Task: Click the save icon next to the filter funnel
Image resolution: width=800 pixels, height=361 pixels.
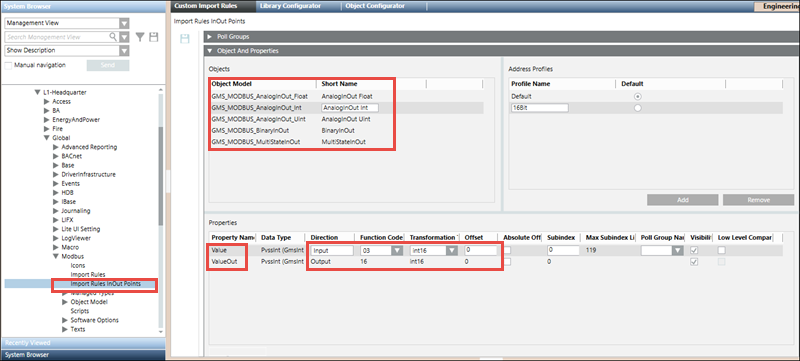Action: (x=154, y=37)
